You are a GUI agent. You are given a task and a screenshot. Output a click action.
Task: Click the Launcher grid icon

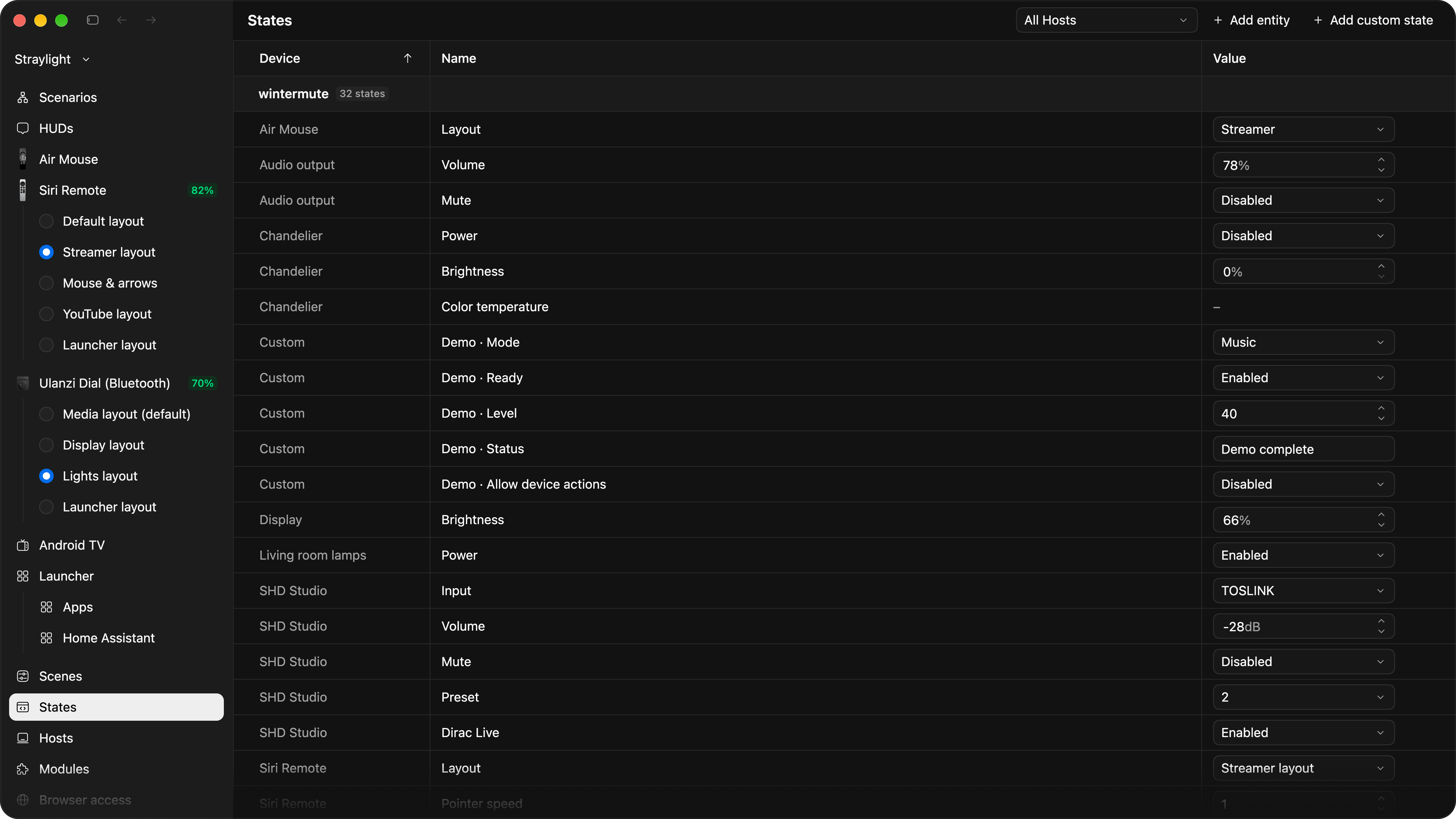[x=23, y=576]
